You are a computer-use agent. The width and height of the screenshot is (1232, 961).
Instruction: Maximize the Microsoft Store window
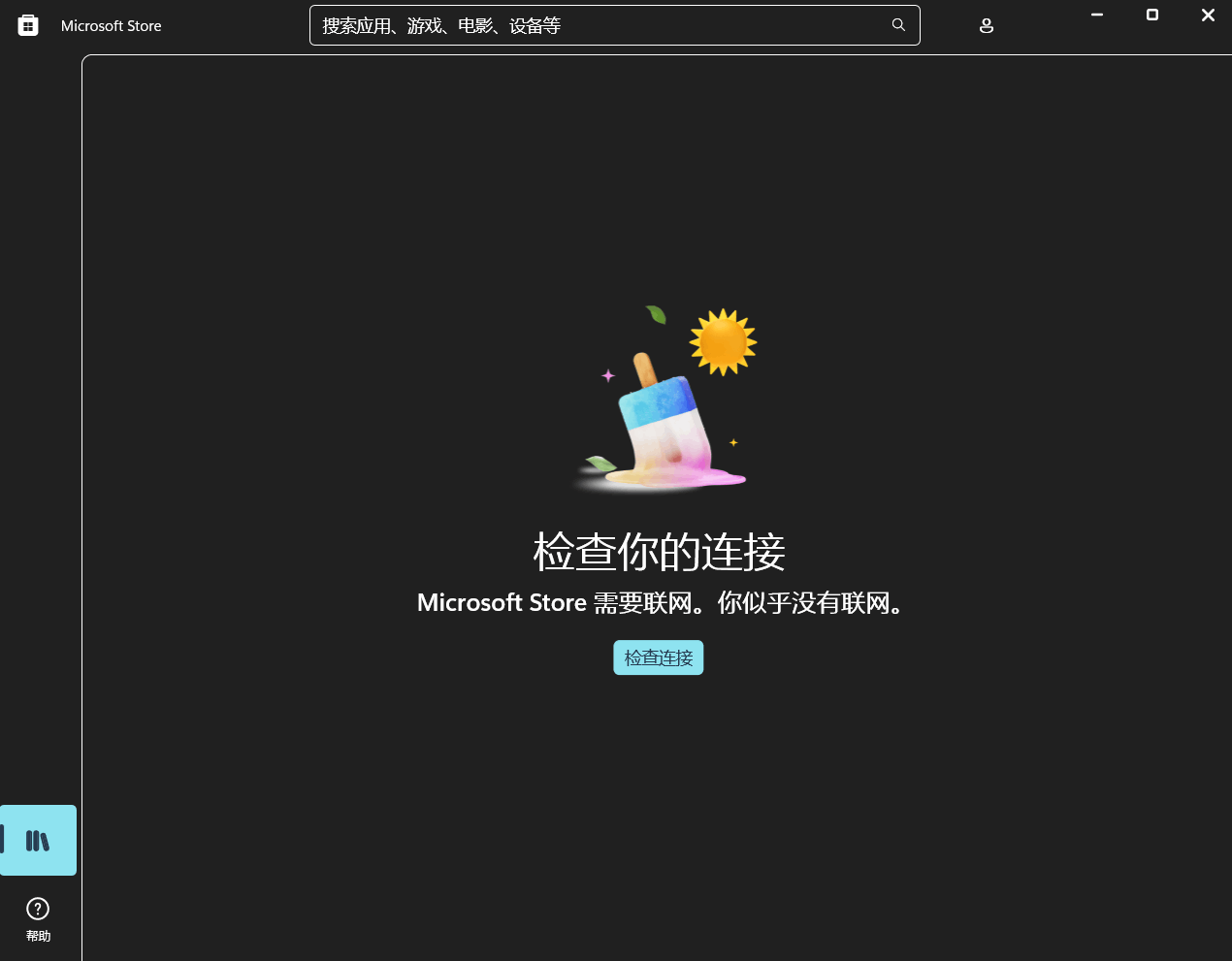1152,15
